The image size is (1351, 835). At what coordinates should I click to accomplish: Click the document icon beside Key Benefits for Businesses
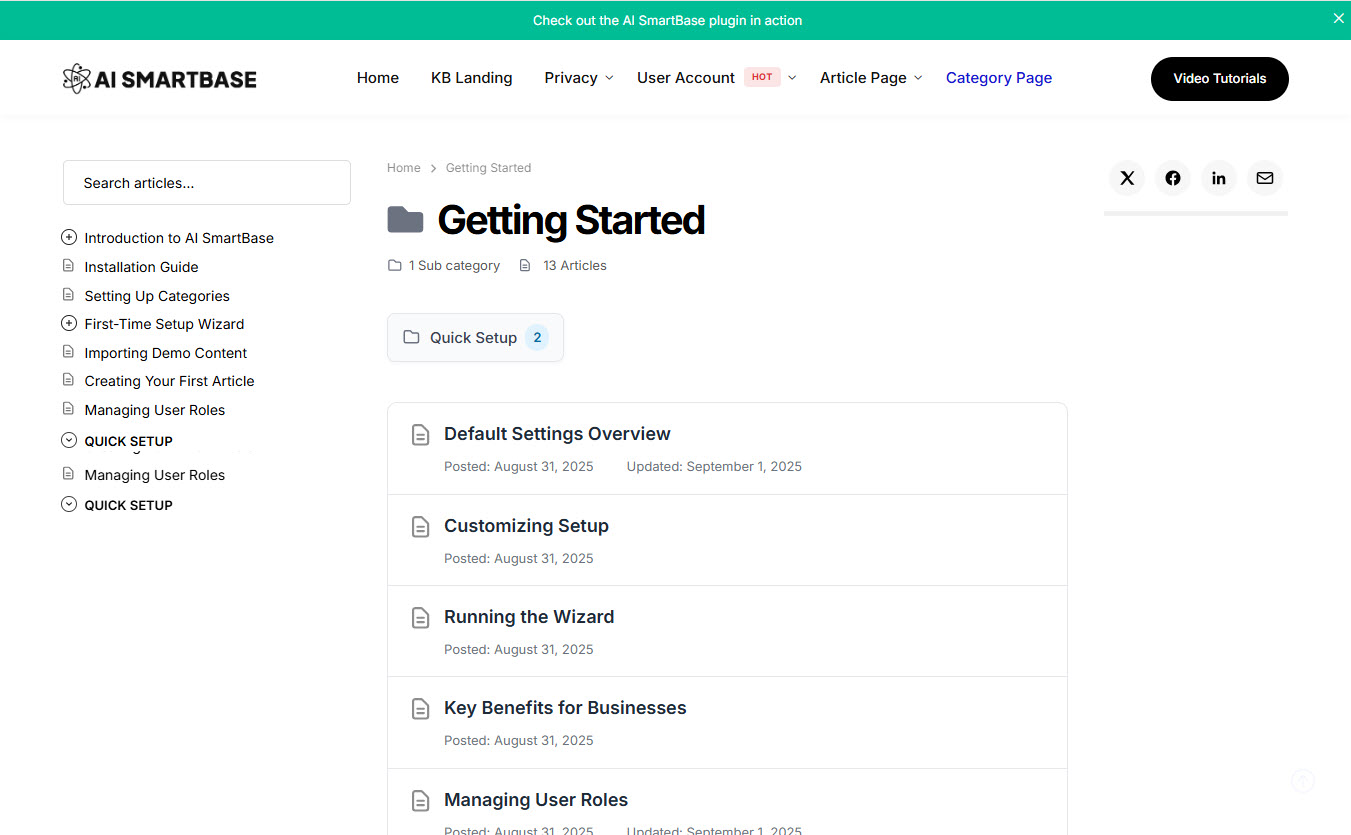click(x=421, y=709)
